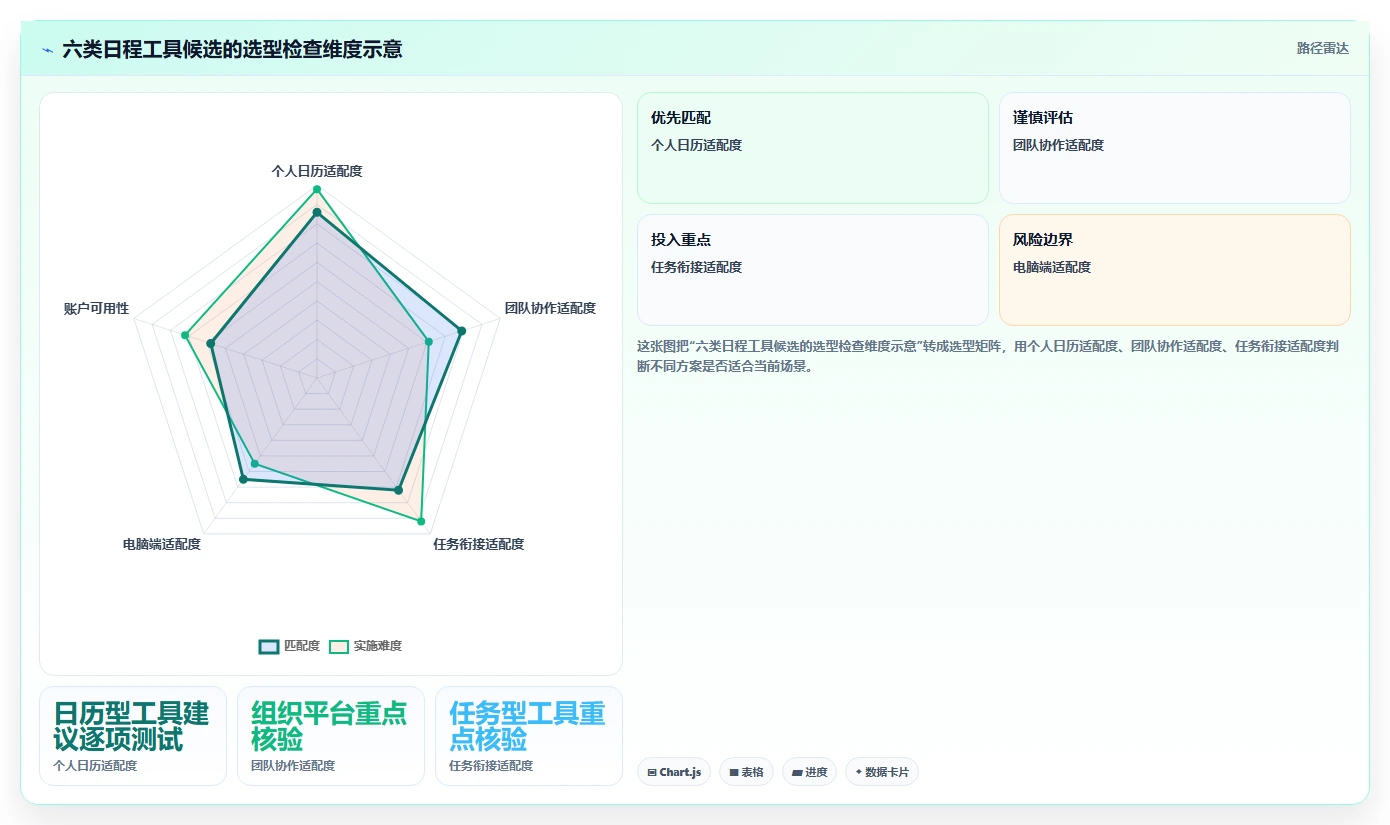Click the radar axis label 账户可用性
The height and width of the screenshot is (825, 1390).
(x=96, y=308)
